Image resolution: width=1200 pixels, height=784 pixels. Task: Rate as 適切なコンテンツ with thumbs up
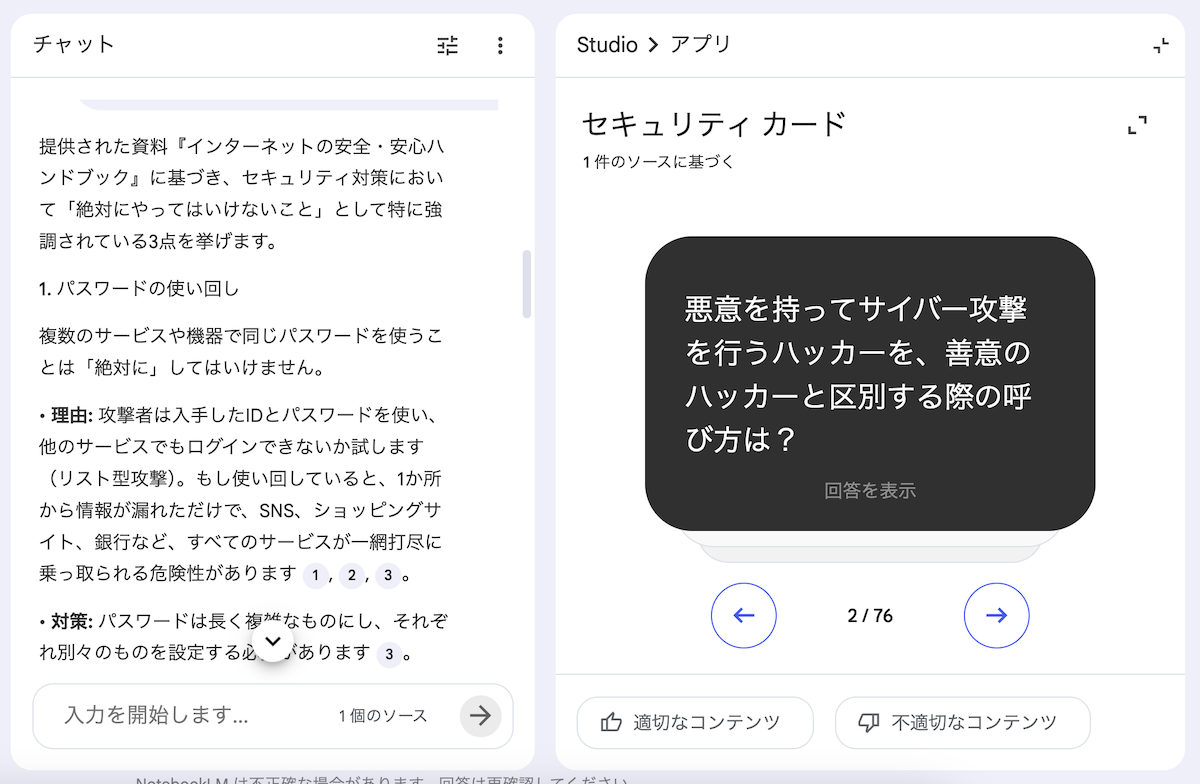pyautogui.click(x=695, y=722)
